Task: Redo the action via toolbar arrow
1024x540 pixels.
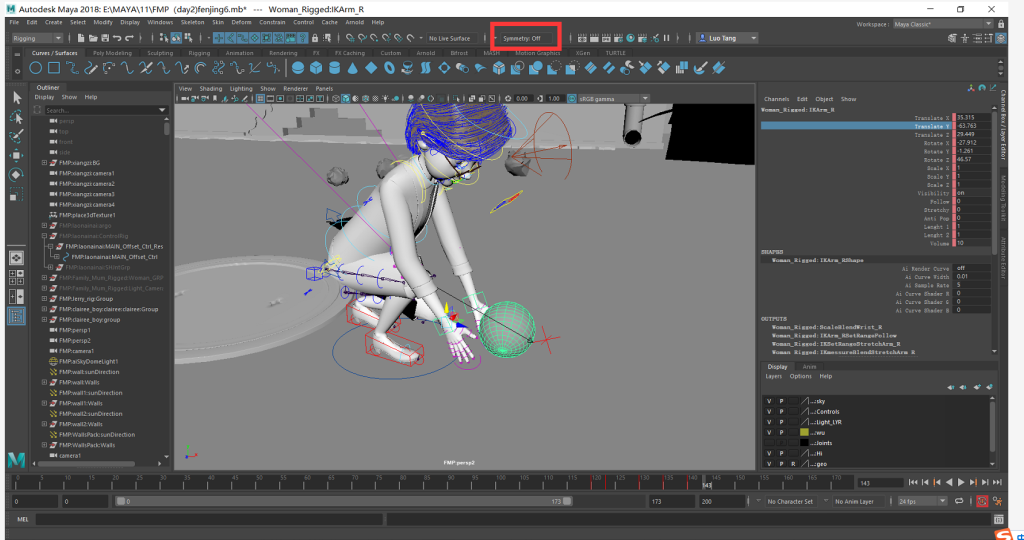Action: 129,38
